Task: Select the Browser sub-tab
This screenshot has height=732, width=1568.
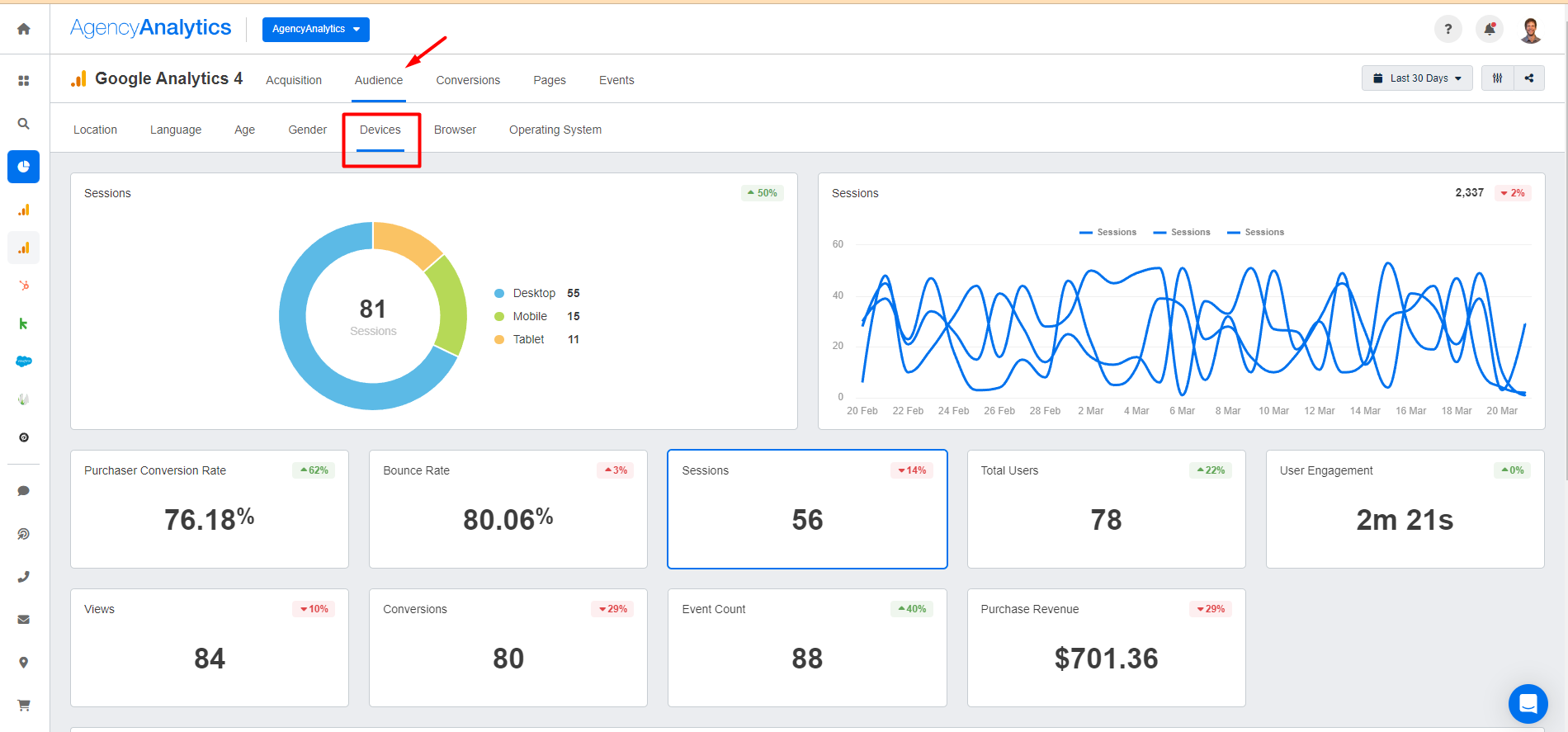Action: (x=455, y=130)
